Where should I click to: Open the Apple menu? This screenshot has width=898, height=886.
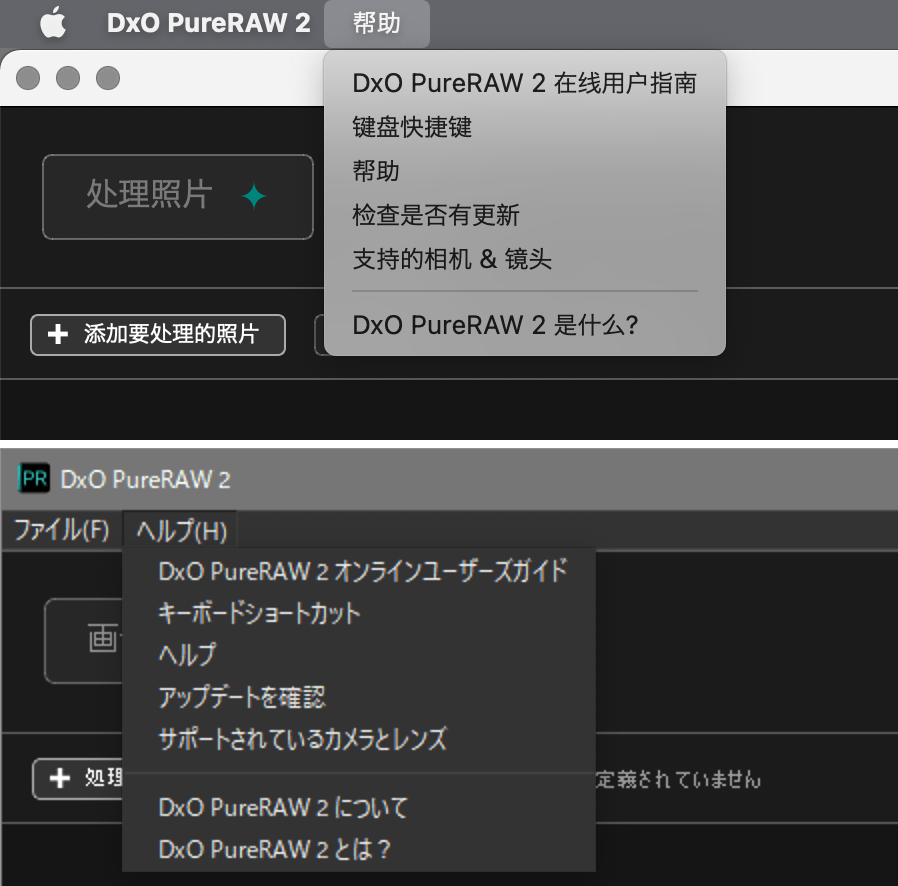click(x=53, y=23)
